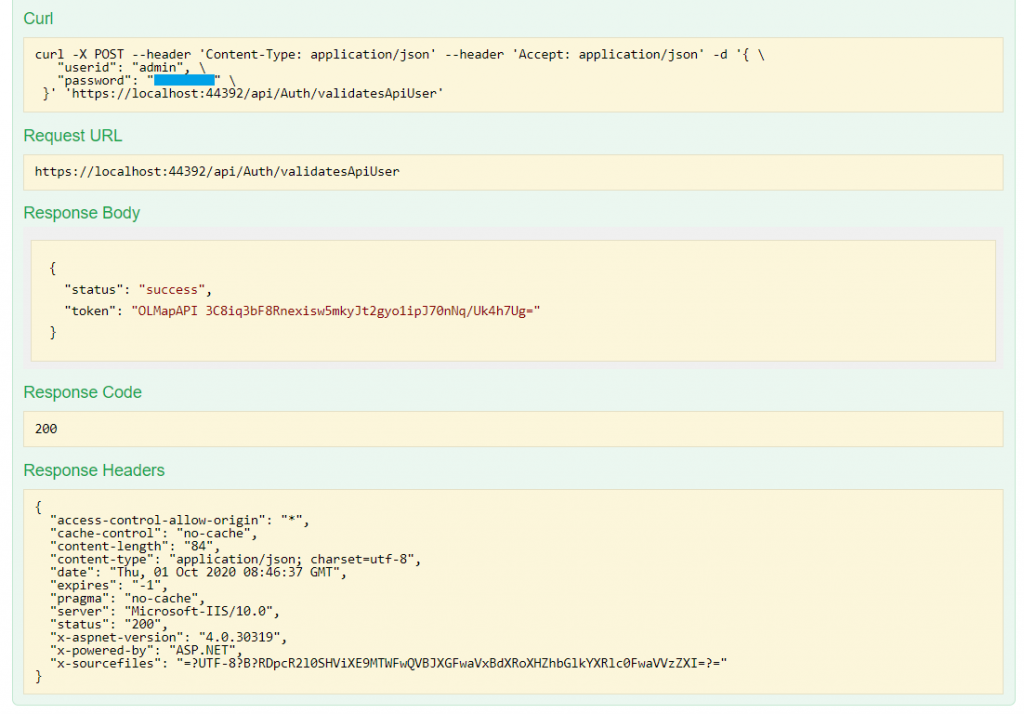Click the x-sourcefiles encoded value
This screenshot has width=1024, height=714.
451,663
